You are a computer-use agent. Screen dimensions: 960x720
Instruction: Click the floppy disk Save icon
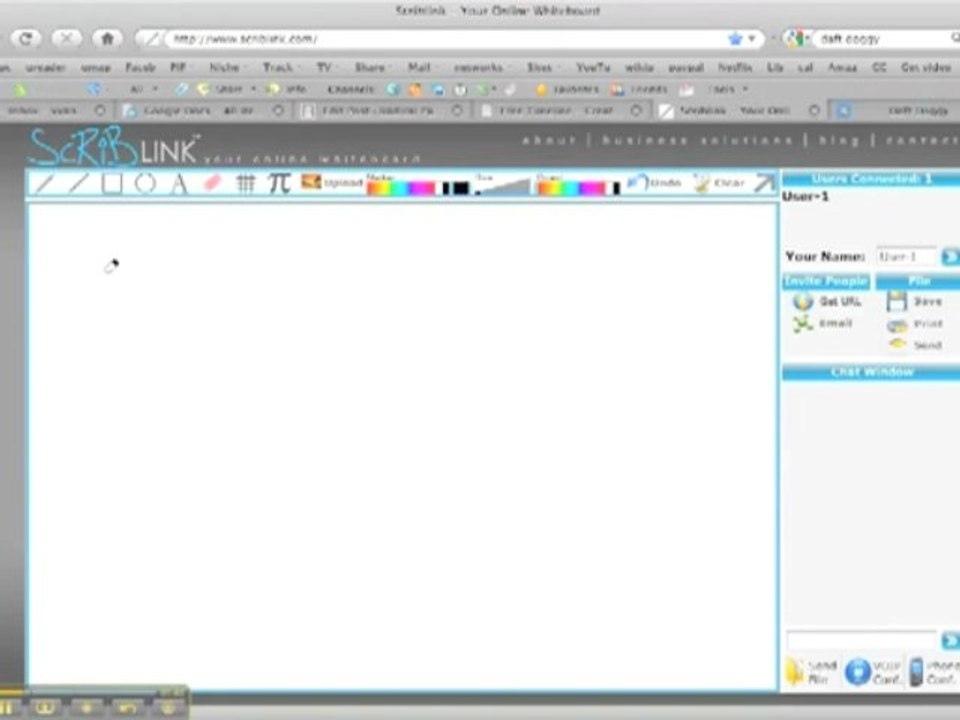(897, 301)
